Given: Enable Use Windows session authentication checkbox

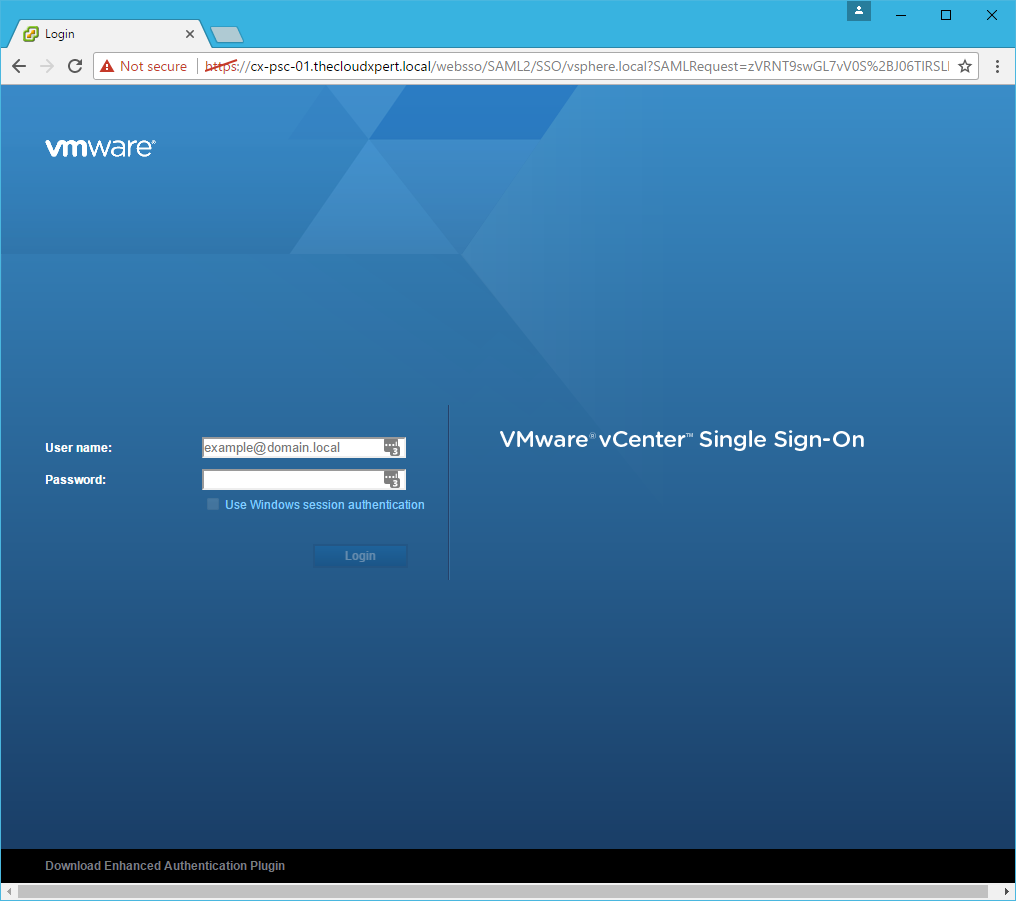Looking at the screenshot, I should [213, 505].
